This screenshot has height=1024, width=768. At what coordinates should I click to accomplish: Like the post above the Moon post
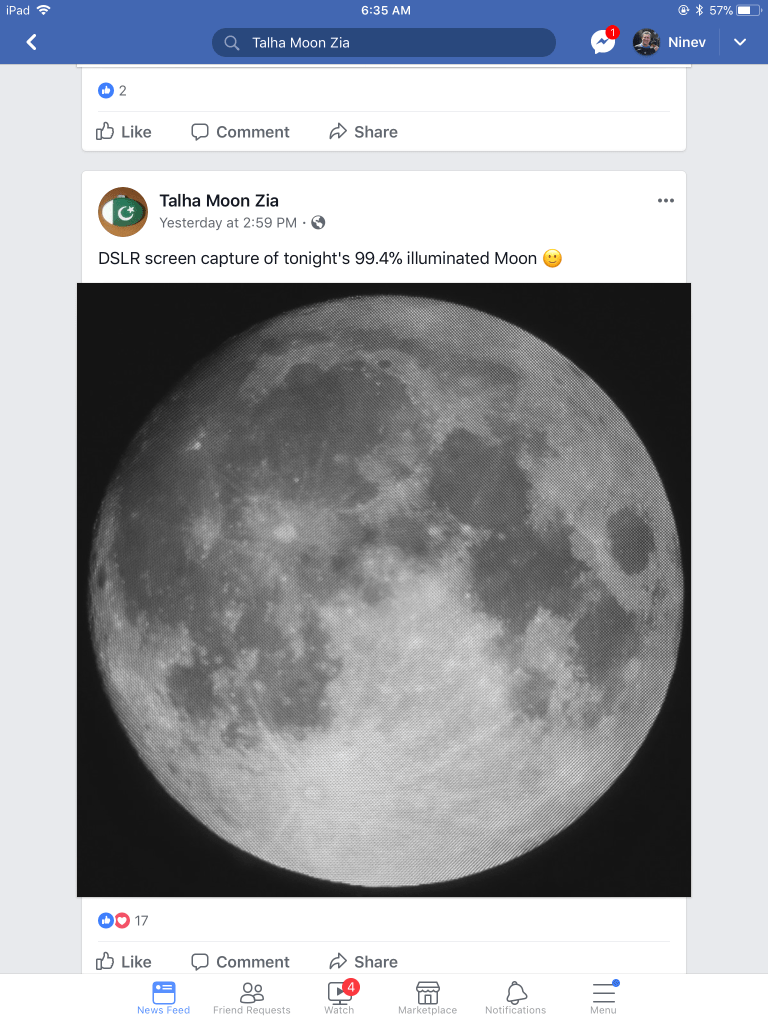point(124,132)
